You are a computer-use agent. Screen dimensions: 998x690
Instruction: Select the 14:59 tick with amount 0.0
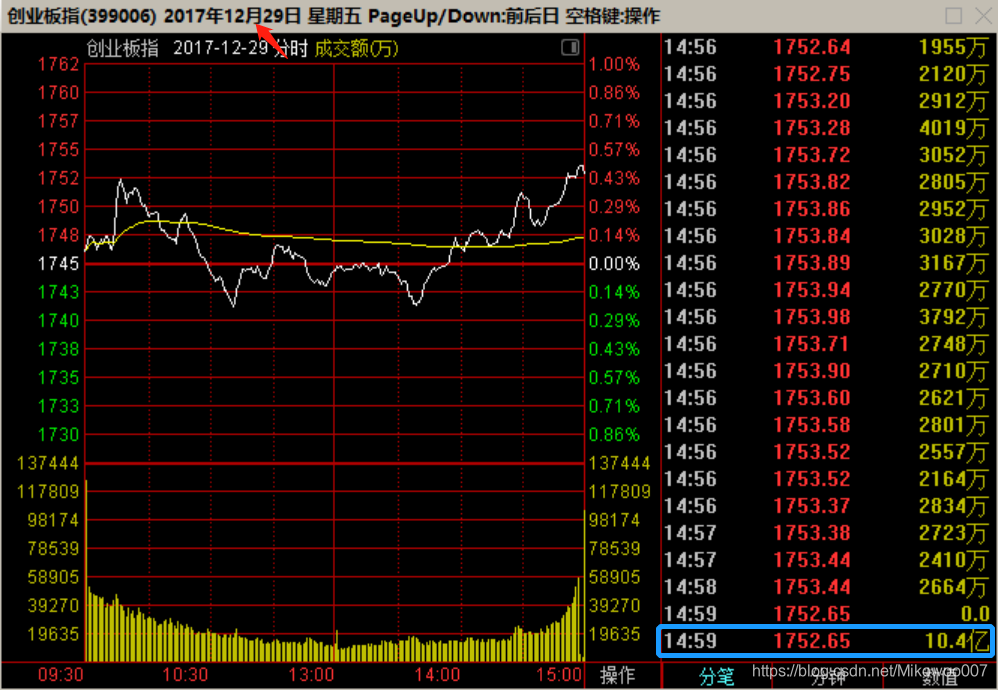tap(827, 614)
